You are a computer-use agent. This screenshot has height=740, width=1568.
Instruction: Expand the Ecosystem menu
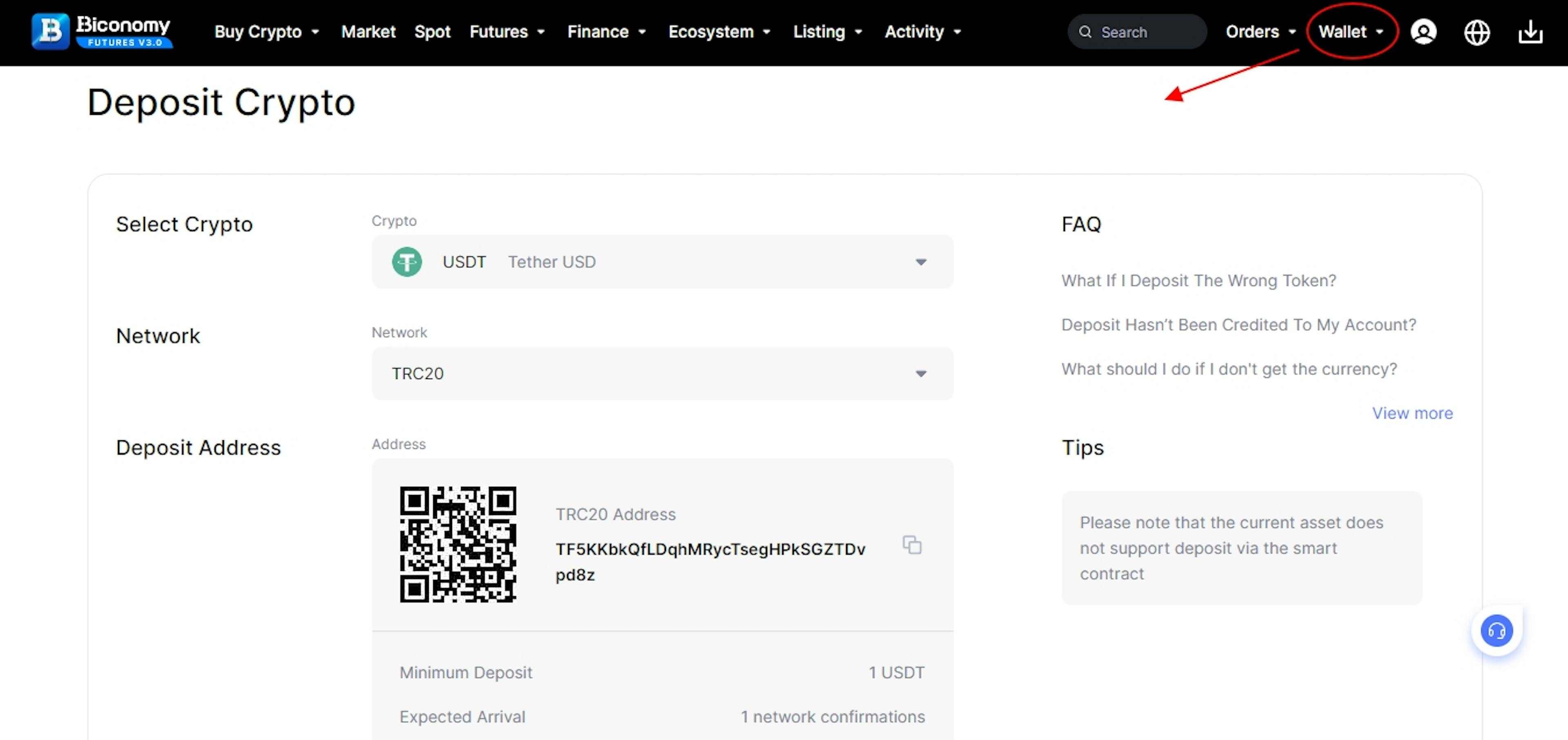tap(719, 31)
